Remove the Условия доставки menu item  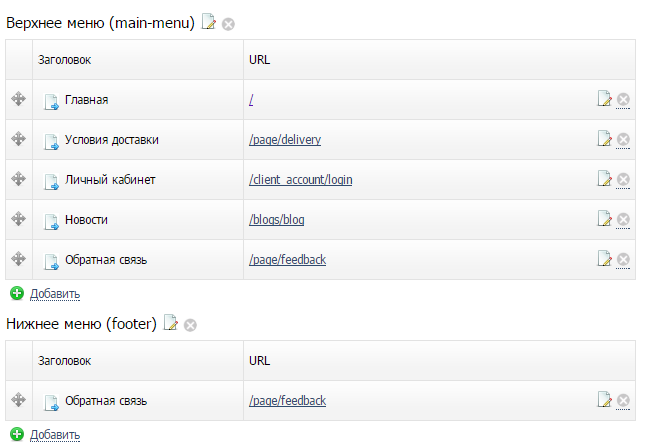623,139
